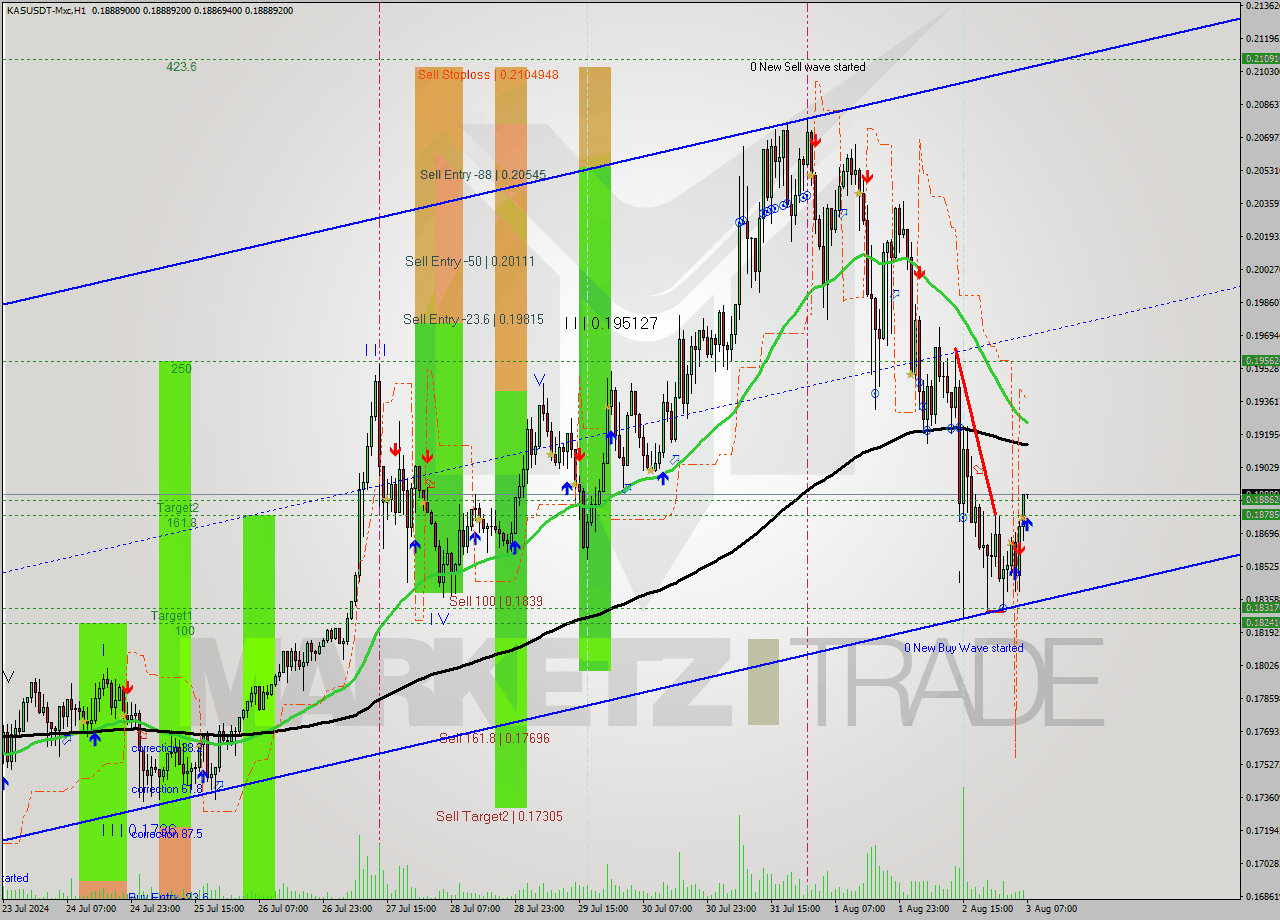Click the '1 Aug 23:00' time label
1280x920 pixels.
click(x=923, y=909)
